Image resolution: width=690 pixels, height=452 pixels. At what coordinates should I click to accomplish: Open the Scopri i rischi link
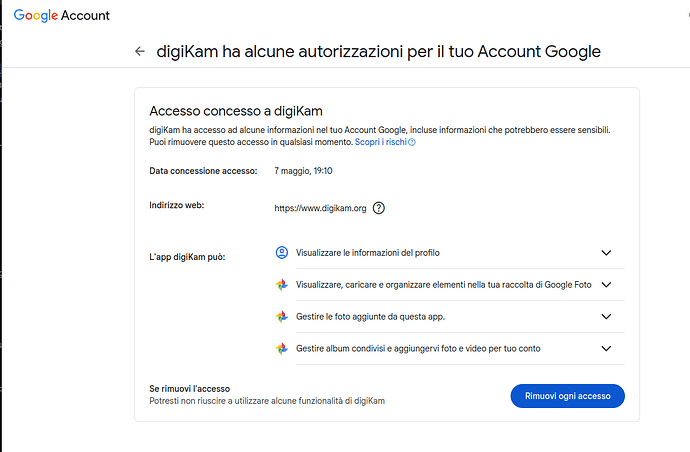click(381, 142)
